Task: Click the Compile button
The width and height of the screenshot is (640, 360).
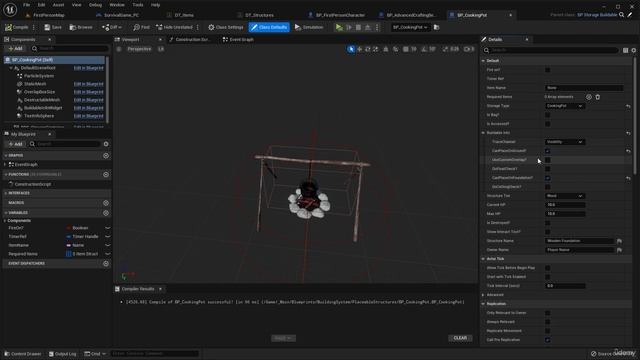Action: (x=17, y=27)
